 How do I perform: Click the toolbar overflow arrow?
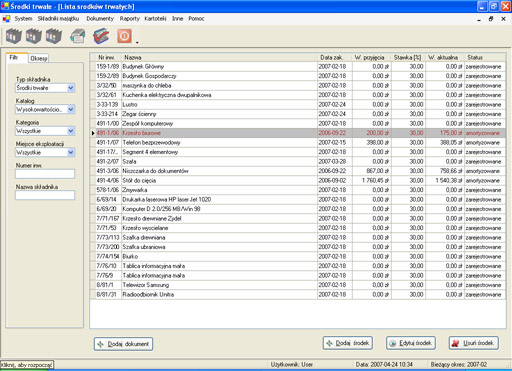pyautogui.click(x=137, y=42)
